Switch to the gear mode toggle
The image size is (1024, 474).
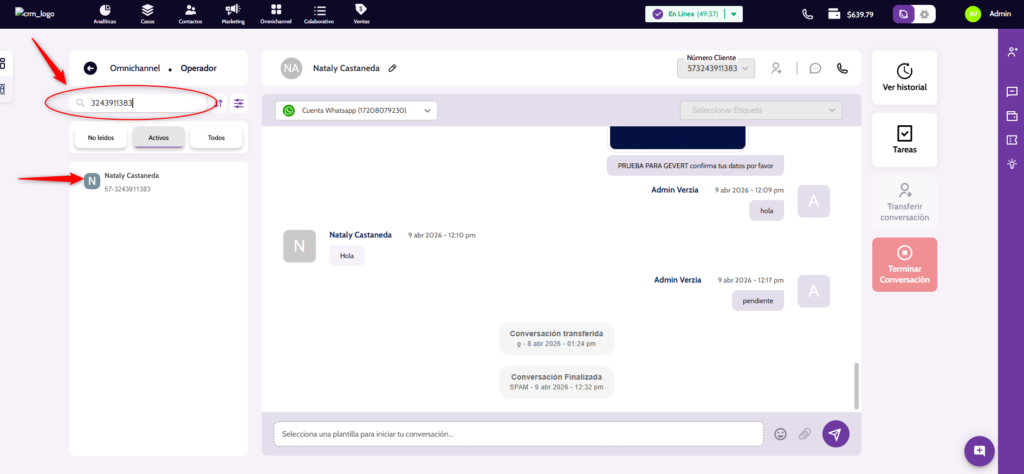click(925, 14)
